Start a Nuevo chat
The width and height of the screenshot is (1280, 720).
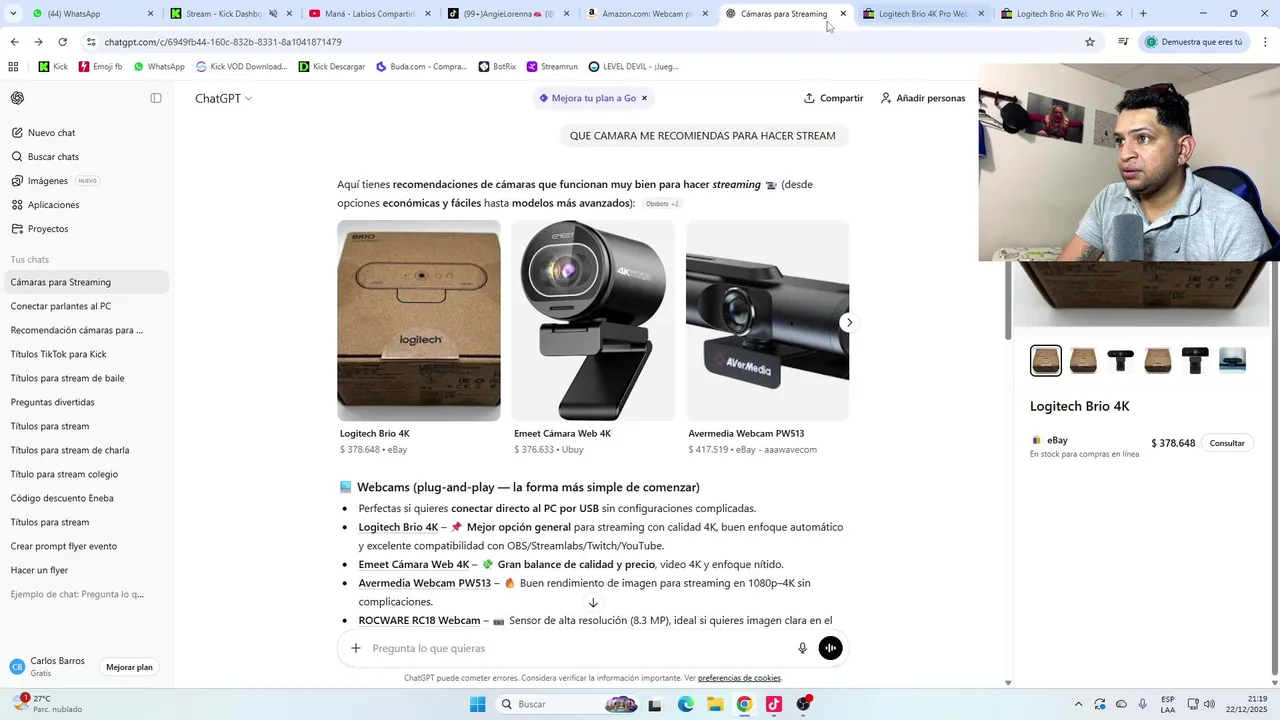(51, 133)
